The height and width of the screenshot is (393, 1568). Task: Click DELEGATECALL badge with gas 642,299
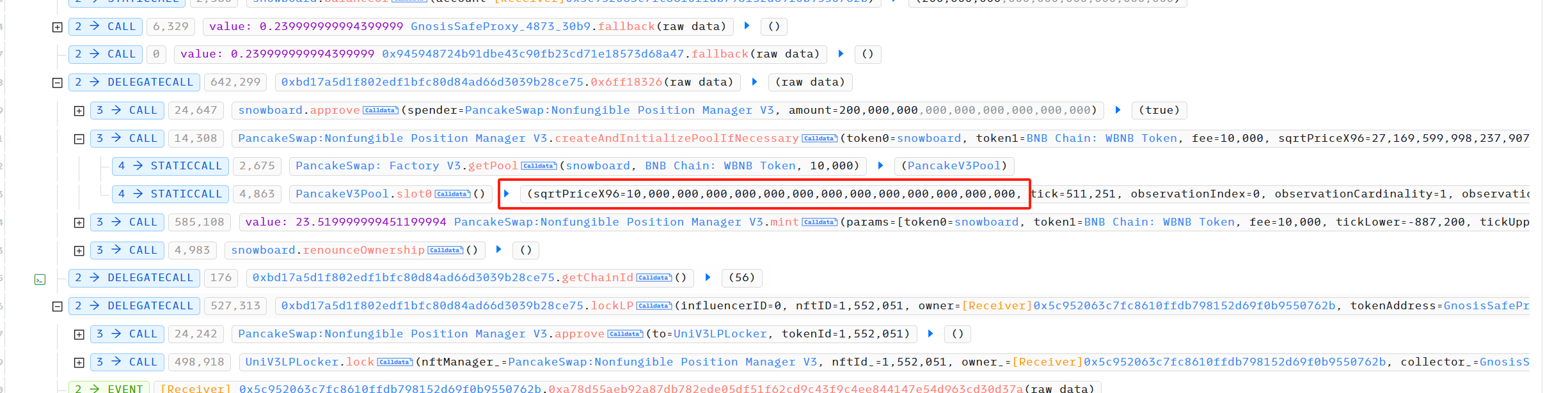[x=134, y=82]
